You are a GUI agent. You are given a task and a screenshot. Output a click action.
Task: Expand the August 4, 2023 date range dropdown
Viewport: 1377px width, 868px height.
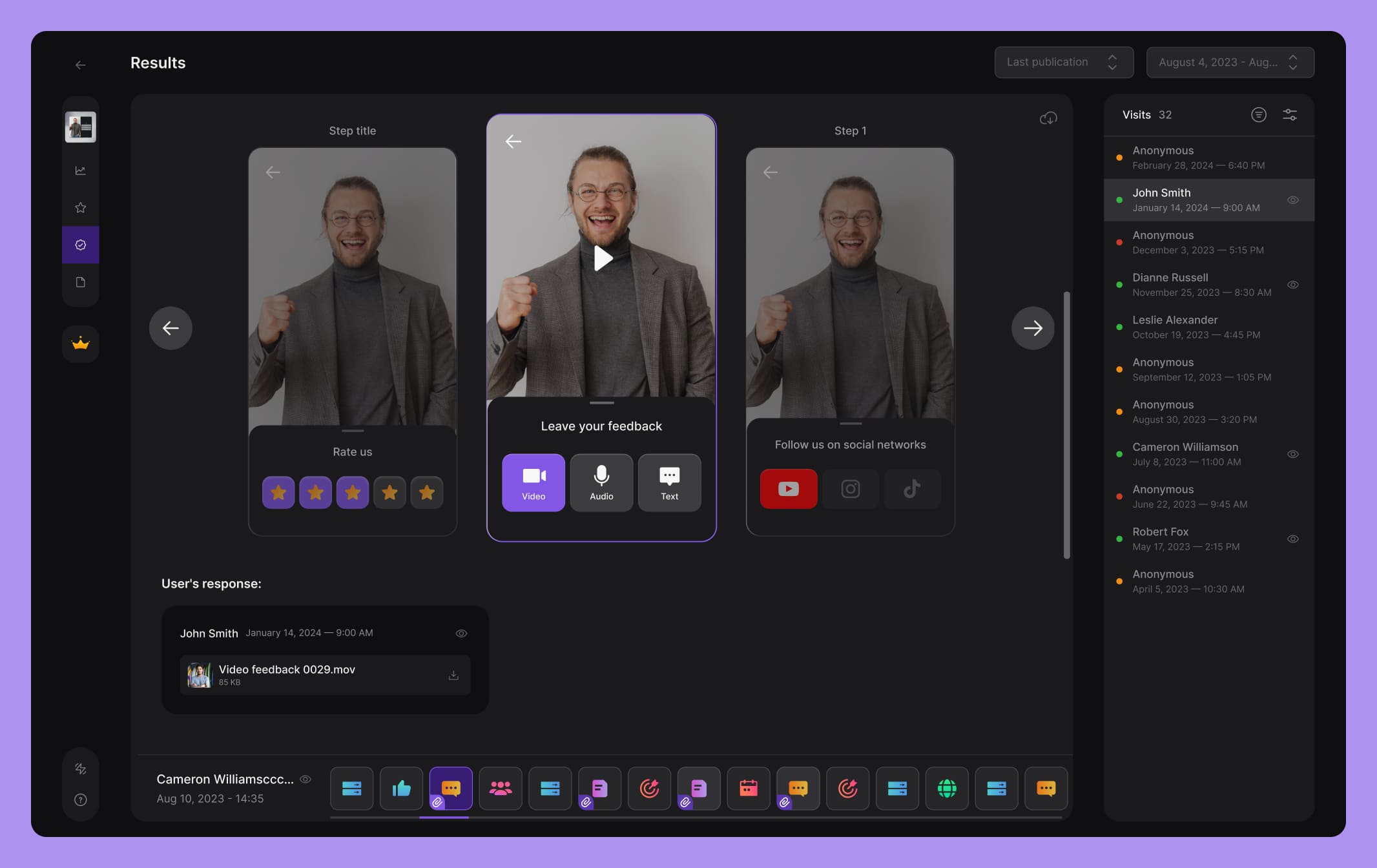pyautogui.click(x=1229, y=63)
